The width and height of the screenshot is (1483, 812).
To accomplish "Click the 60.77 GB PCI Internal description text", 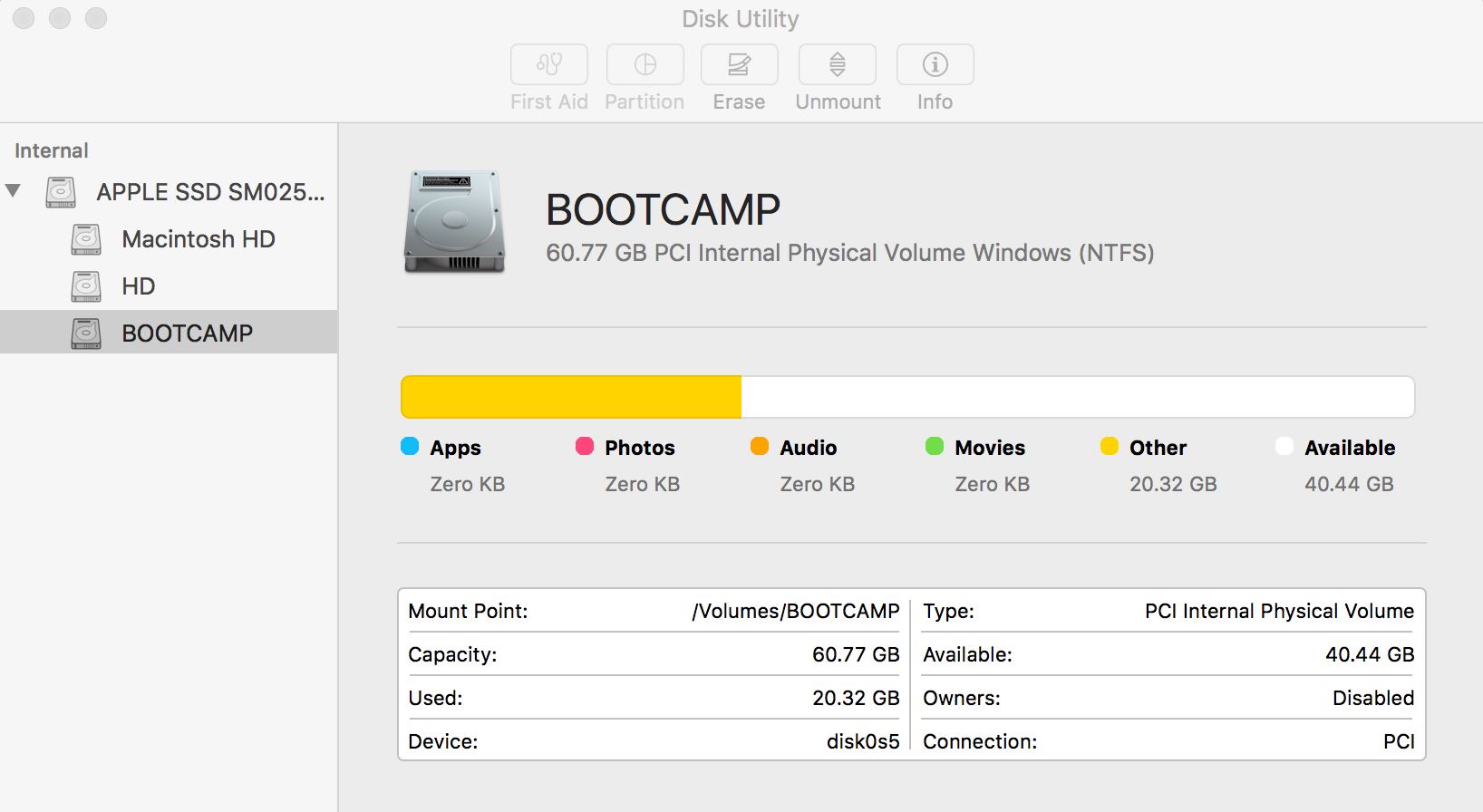I will (x=850, y=253).
